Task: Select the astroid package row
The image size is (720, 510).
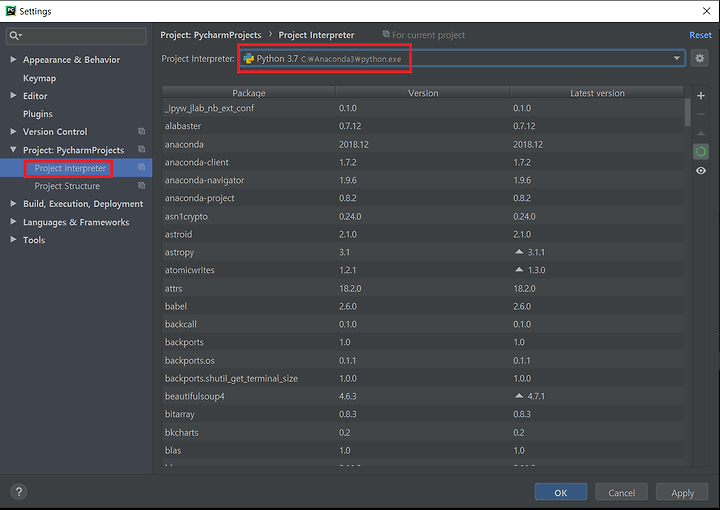Action: tap(423, 234)
